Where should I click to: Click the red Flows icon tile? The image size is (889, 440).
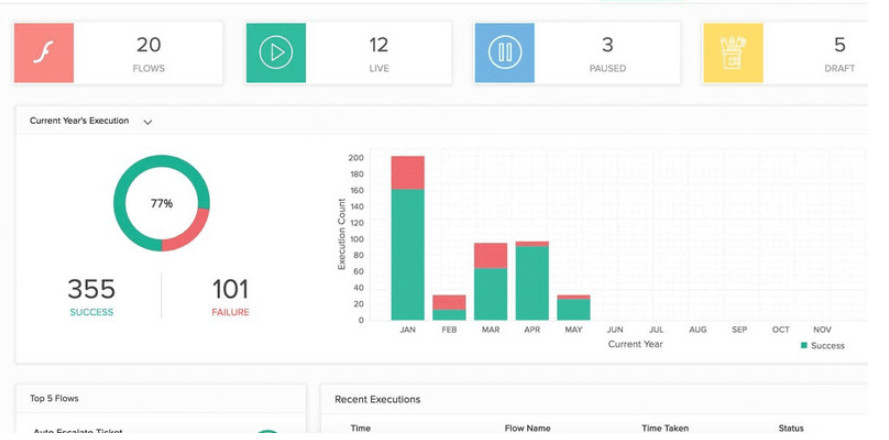[x=43, y=52]
